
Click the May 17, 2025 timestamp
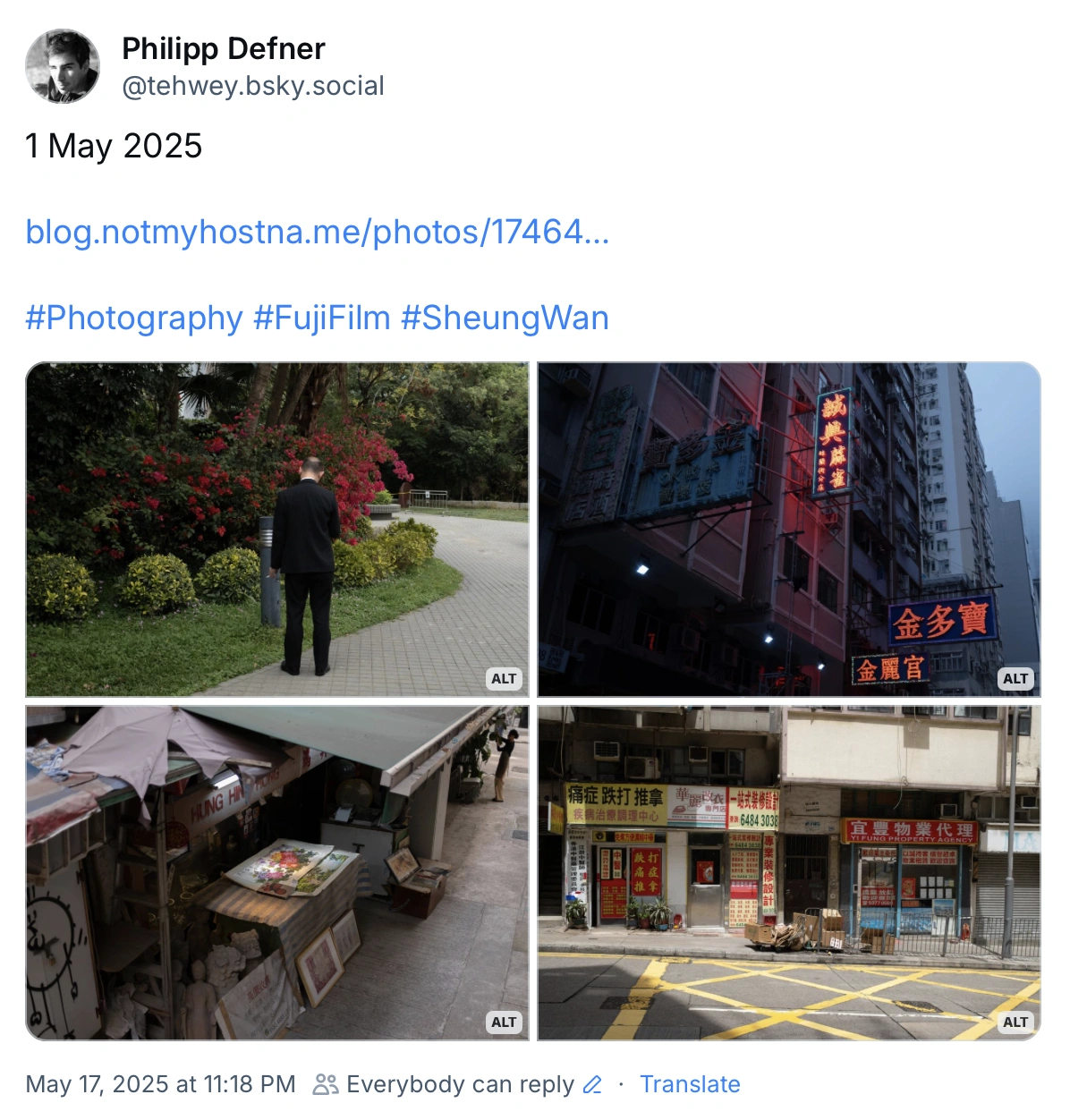[x=160, y=1084]
